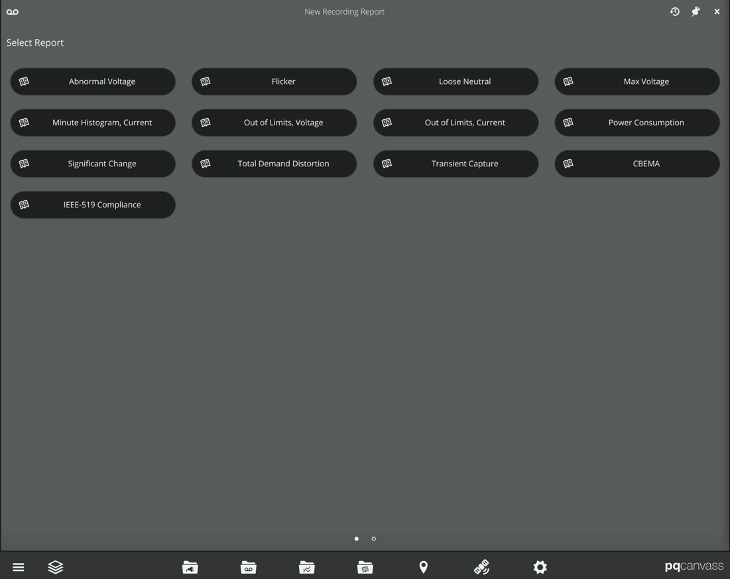Pin the New Recording Report window
Image resolution: width=730 pixels, height=580 pixels.
click(696, 11)
